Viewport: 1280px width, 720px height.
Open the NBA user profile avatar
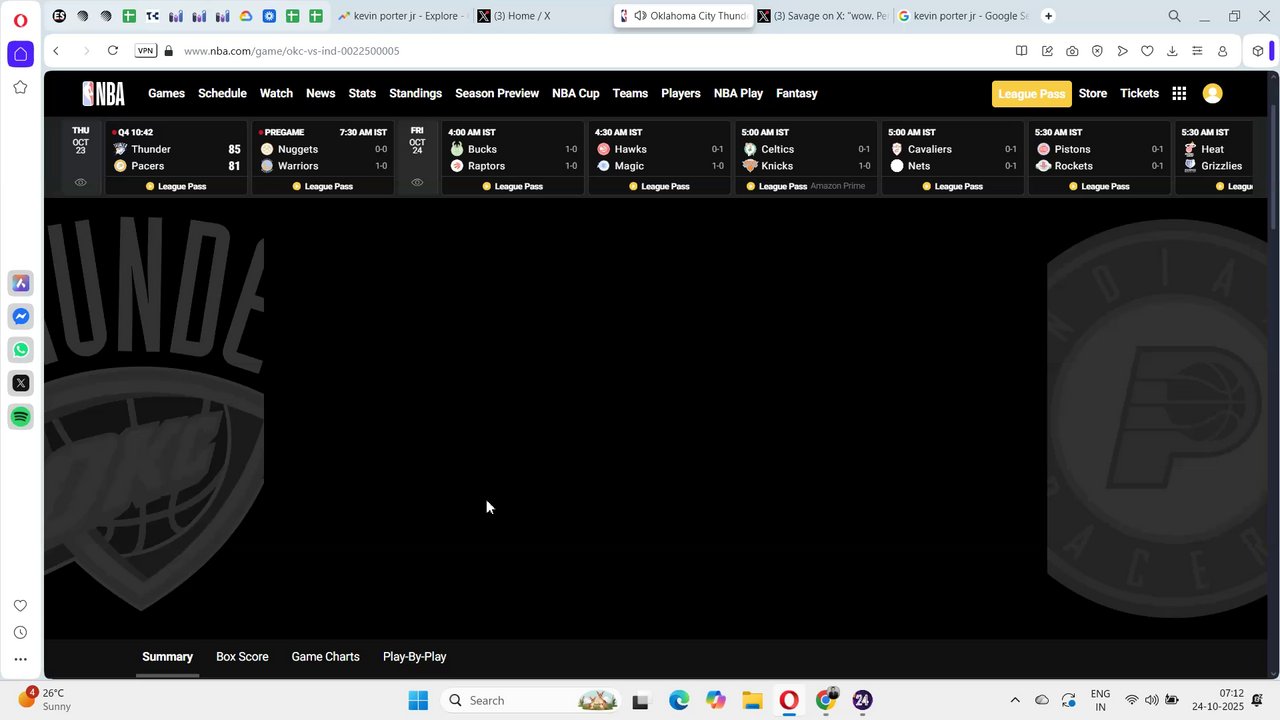tap(1212, 93)
